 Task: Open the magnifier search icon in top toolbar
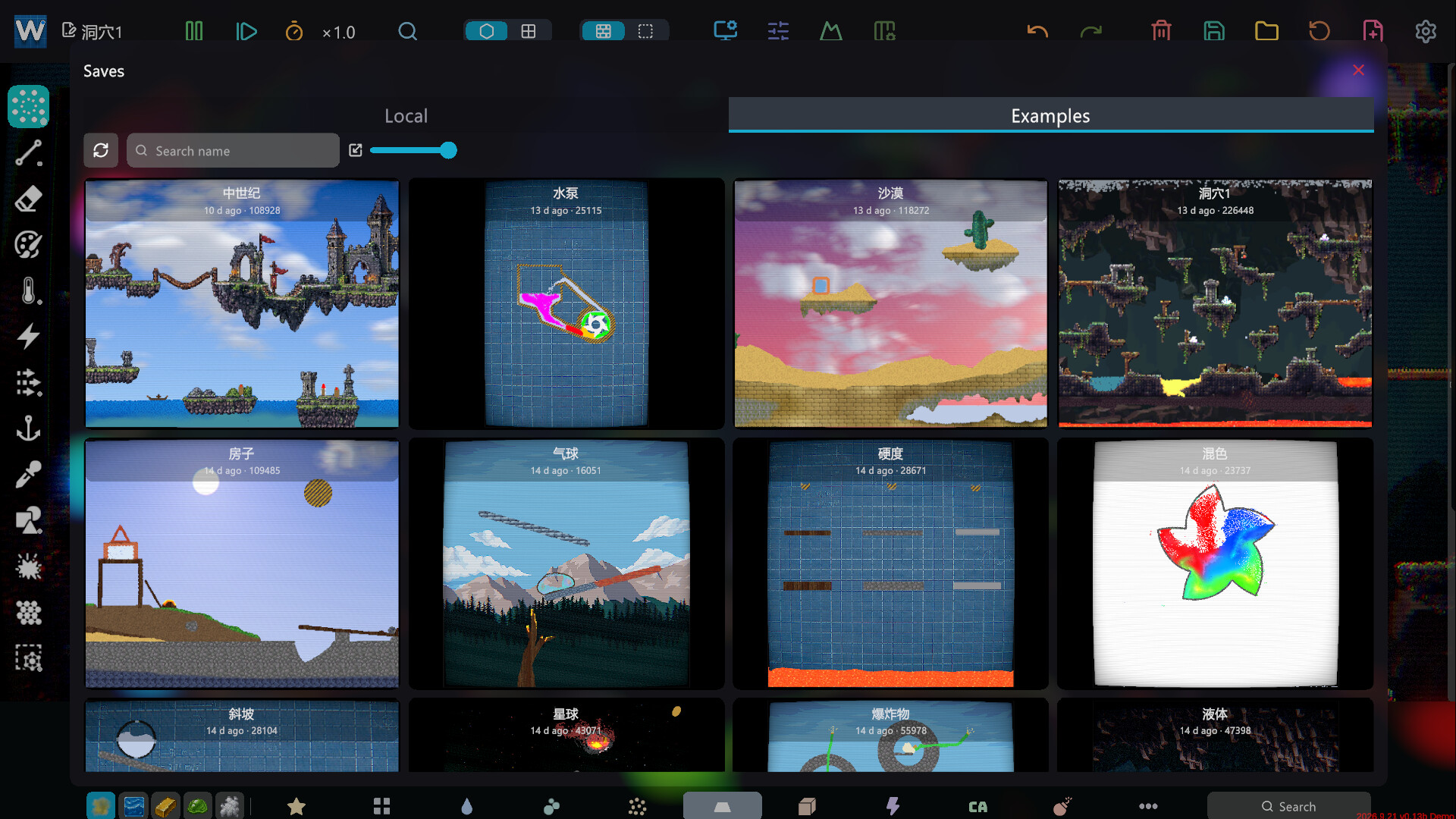pyautogui.click(x=407, y=31)
